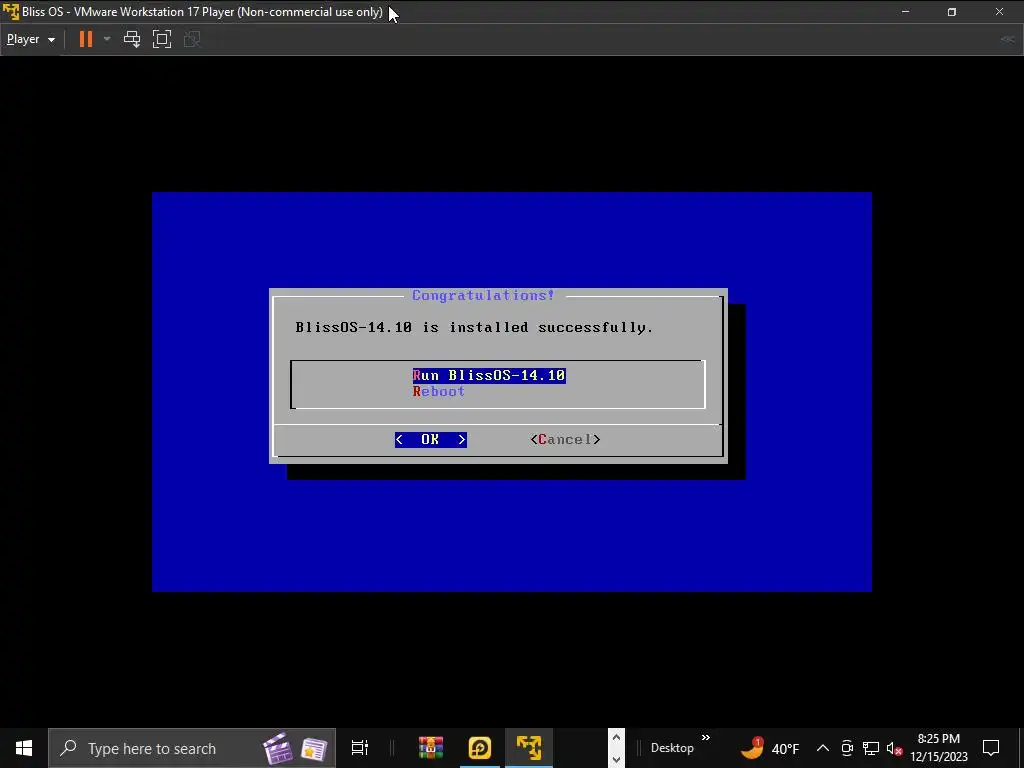Viewport: 1024px width, 768px height.
Task: Pause the virtual machine
Action: click(x=86, y=39)
